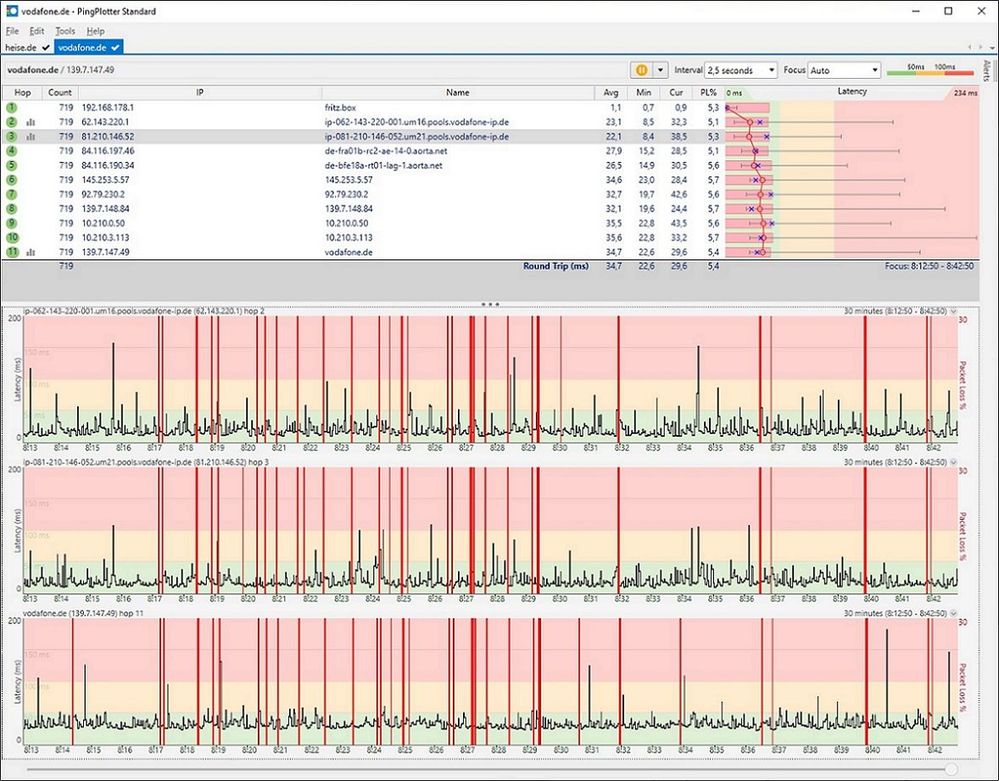Select IP 139.7.148.84 in the IP column
Viewport: 999px width, 781px height.
pyautogui.click(x=105, y=209)
